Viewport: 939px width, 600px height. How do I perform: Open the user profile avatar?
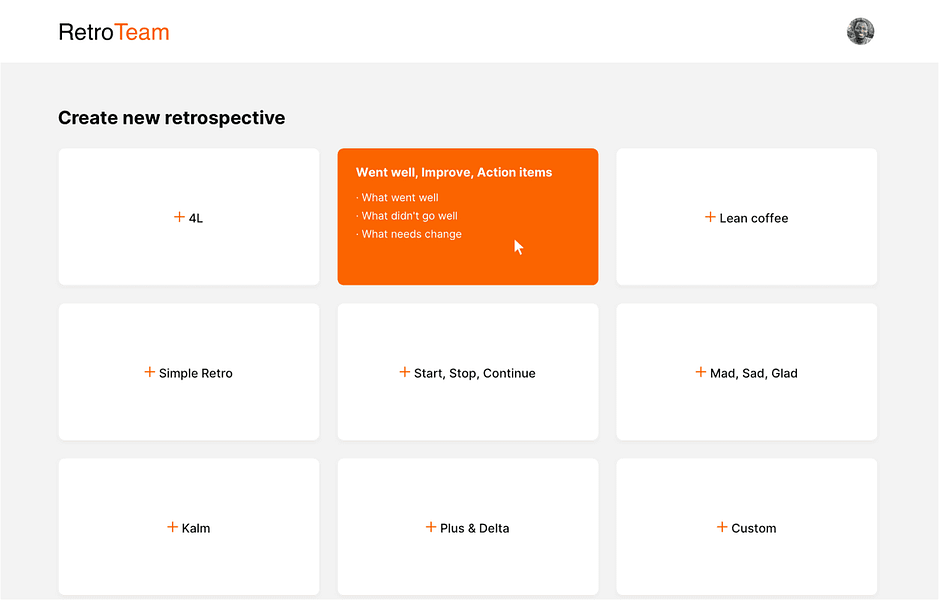pyautogui.click(x=861, y=31)
